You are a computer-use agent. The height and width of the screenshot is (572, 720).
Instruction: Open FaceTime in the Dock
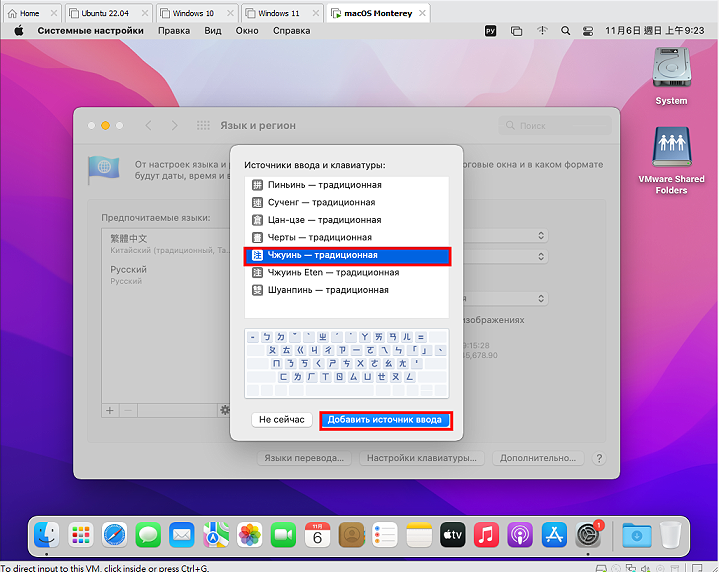coord(283,535)
